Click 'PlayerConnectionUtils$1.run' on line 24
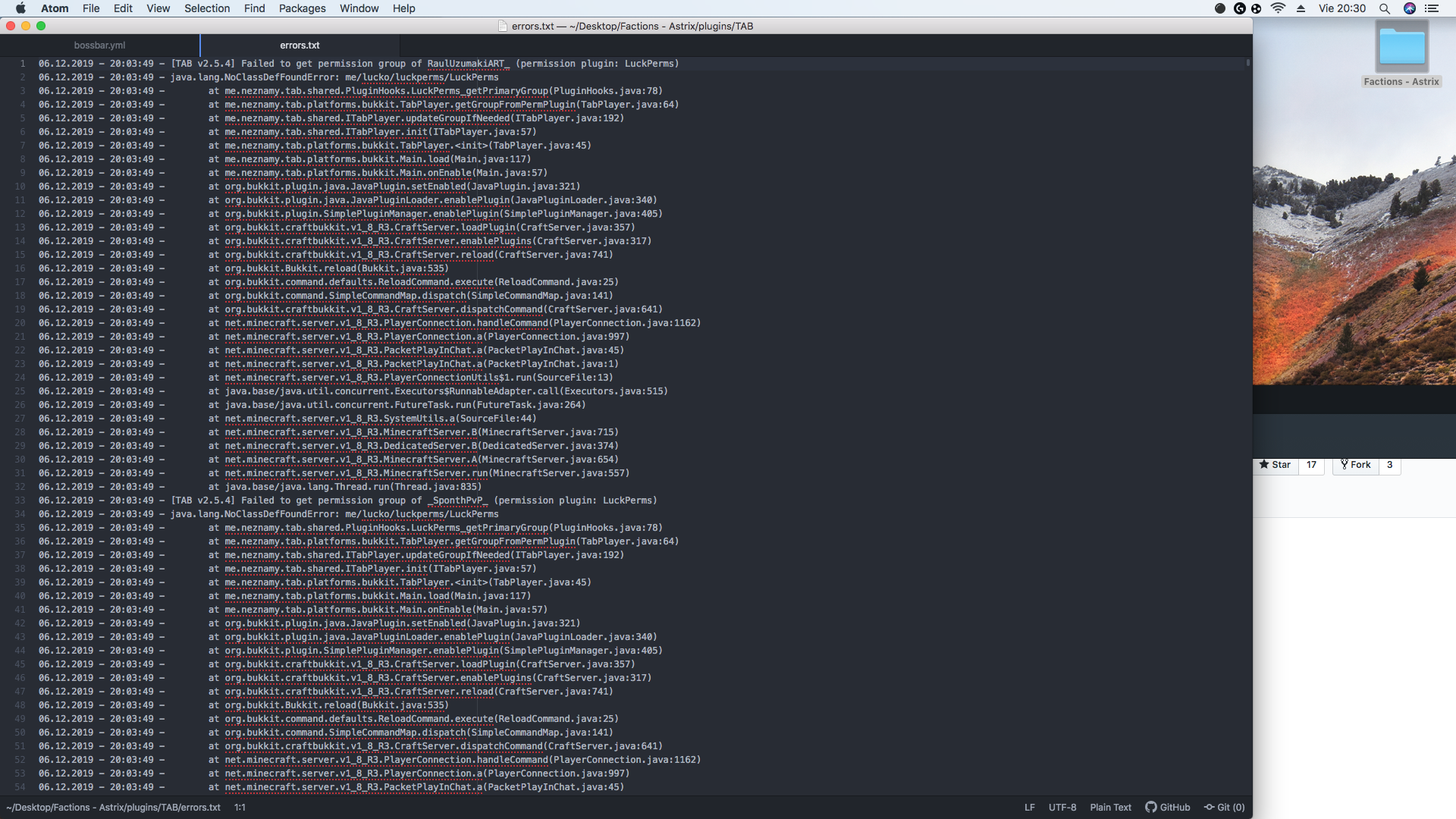 [x=457, y=378]
